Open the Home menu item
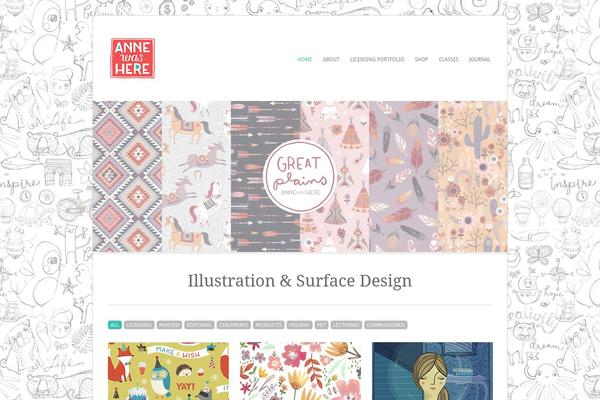600x400 pixels. 305,59
